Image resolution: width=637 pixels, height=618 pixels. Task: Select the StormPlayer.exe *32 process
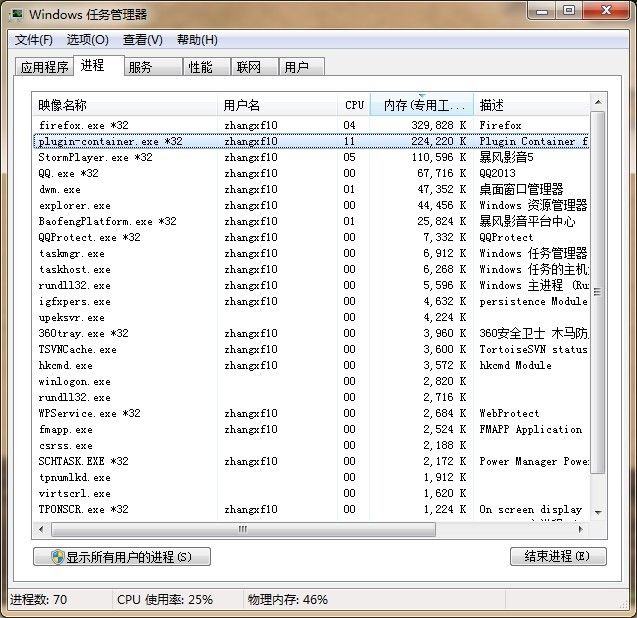[x=311, y=157]
